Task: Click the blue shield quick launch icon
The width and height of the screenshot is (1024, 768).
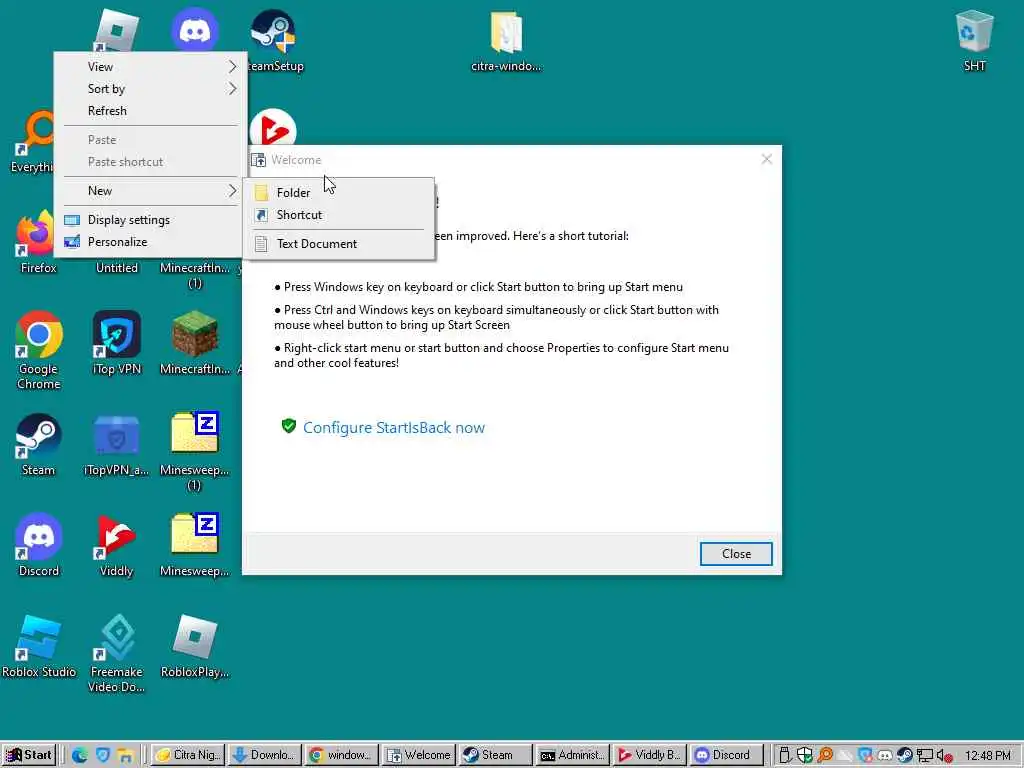Action: (x=103, y=756)
